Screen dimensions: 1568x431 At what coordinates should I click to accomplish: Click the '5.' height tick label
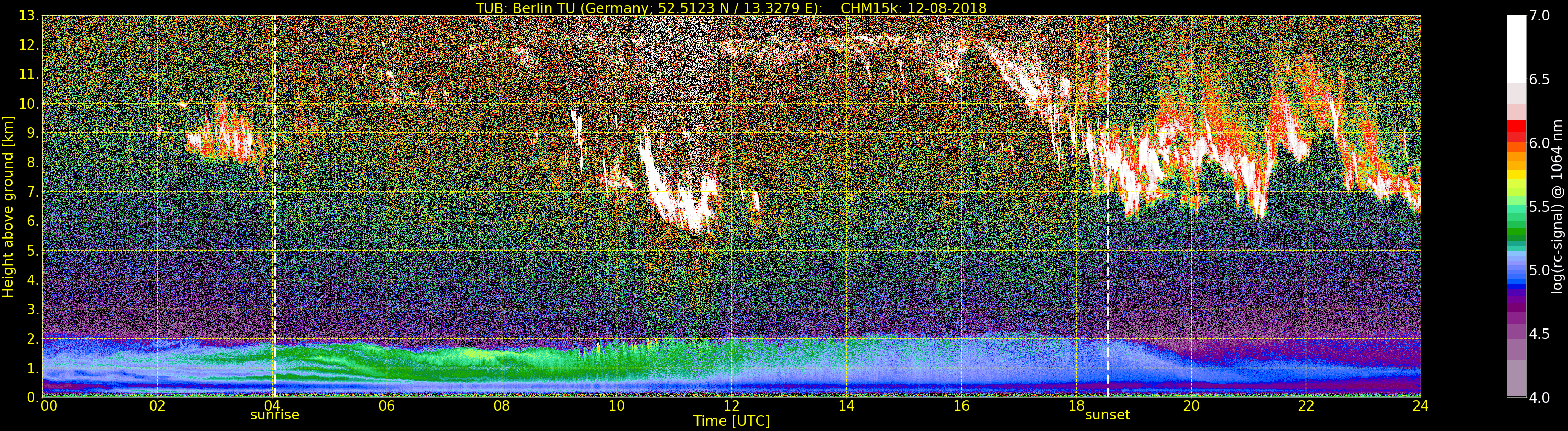click(x=33, y=251)
